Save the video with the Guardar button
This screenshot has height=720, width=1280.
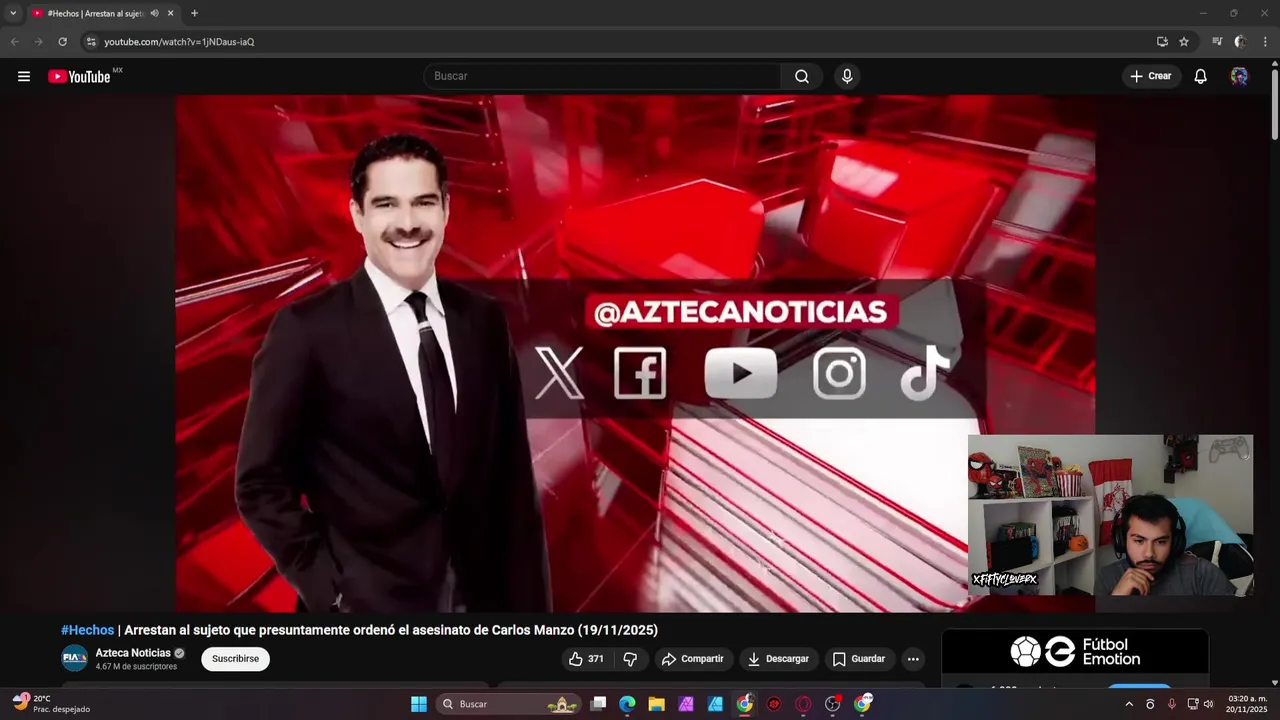pyautogui.click(x=859, y=659)
